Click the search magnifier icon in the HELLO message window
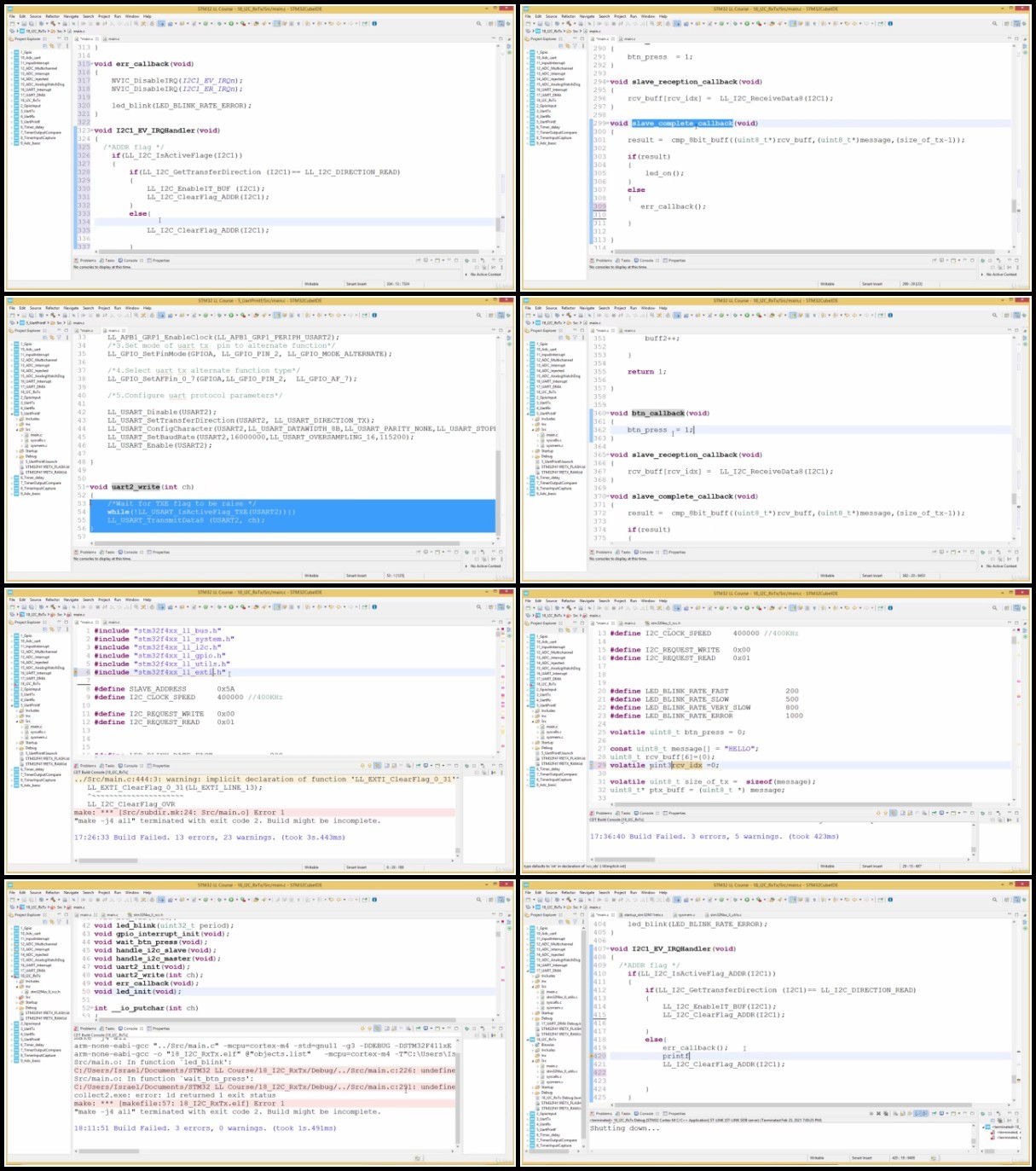Image resolution: width=1036 pixels, height=1171 pixels. (x=994, y=606)
